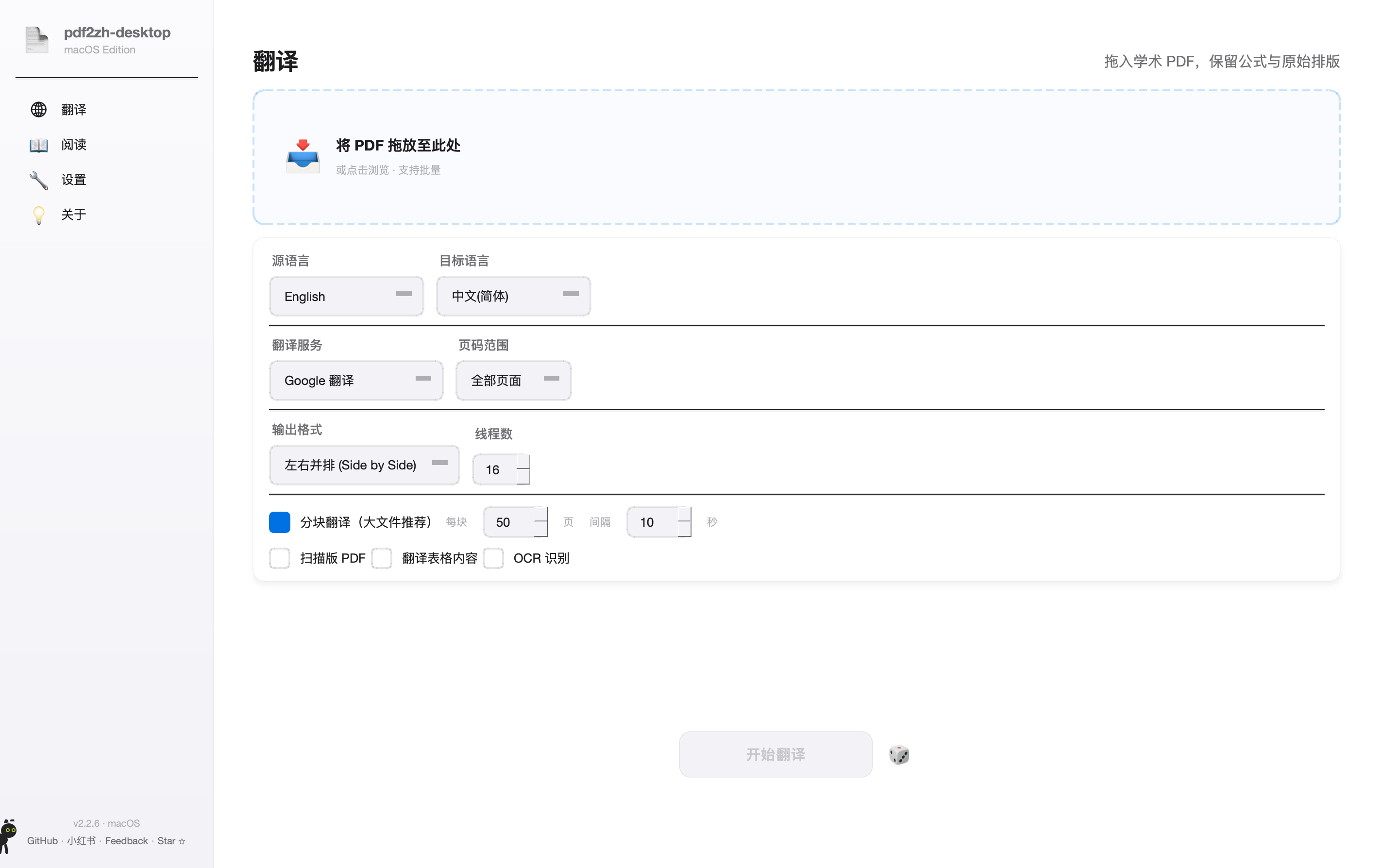
Task: Click the open book icon beside 阅读
Action: point(38,144)
